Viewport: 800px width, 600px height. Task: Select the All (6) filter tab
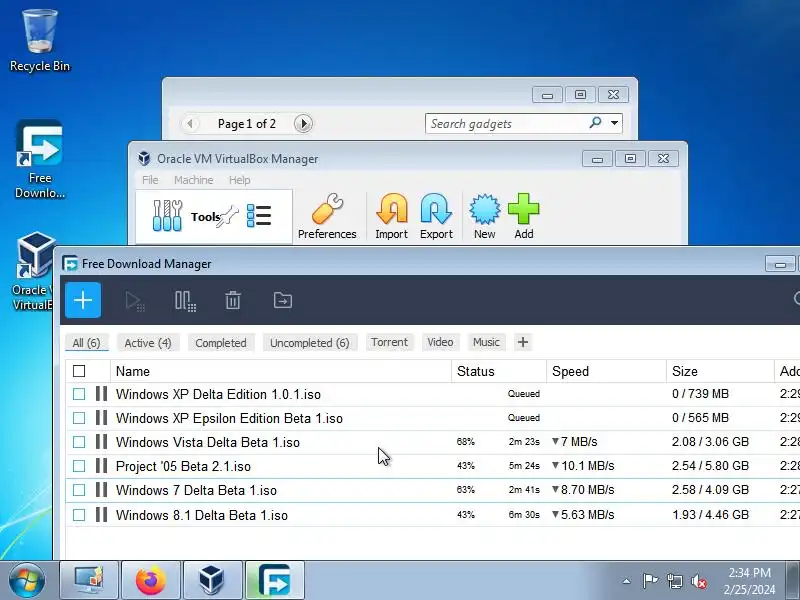pyautogui.click(x=87, y=343)
